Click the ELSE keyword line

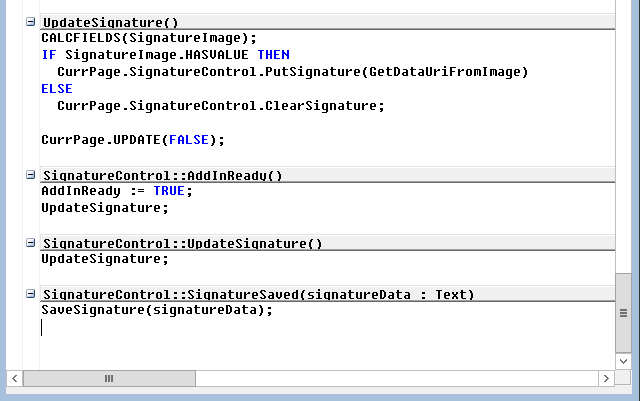[57, 88]
